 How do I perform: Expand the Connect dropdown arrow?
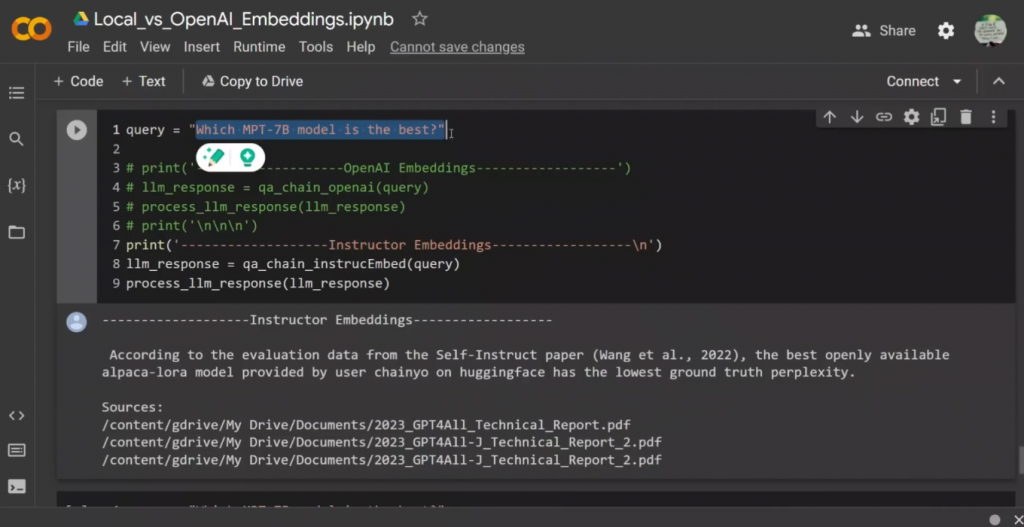click(957, 81)
